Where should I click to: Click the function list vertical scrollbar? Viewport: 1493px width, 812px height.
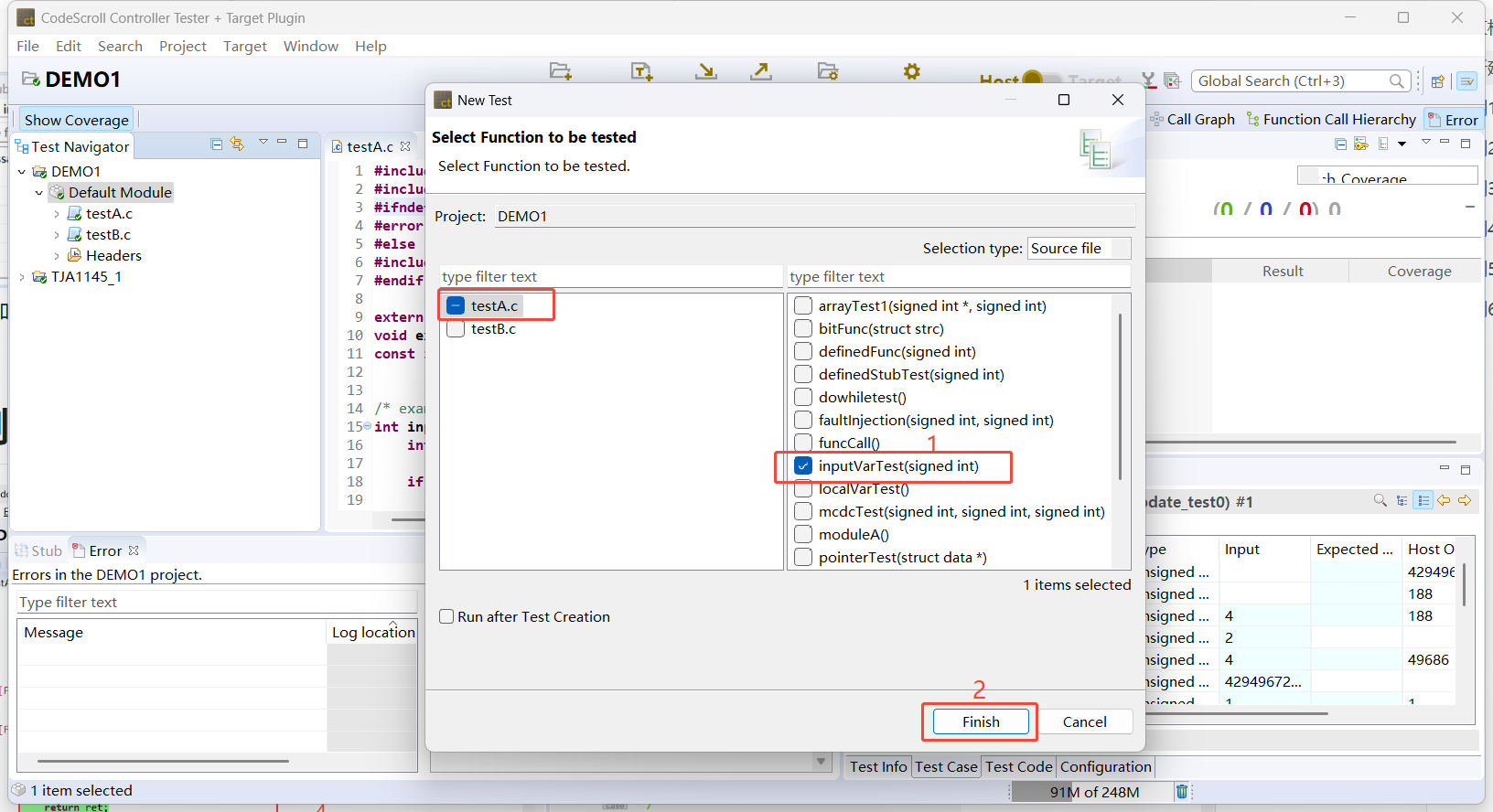[1120, 397]
